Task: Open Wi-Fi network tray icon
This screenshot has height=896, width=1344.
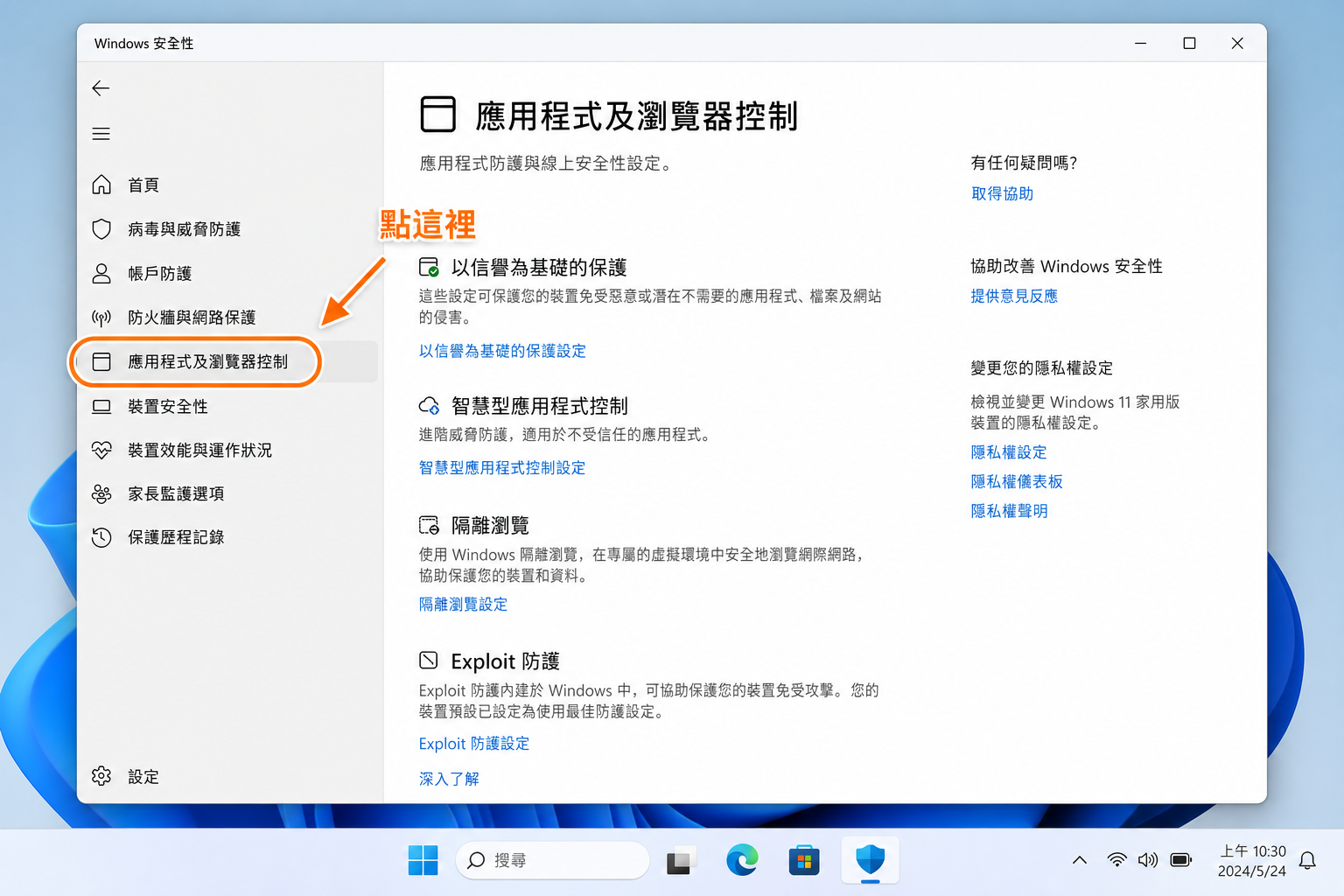Action: click(x=1116, y=860)
